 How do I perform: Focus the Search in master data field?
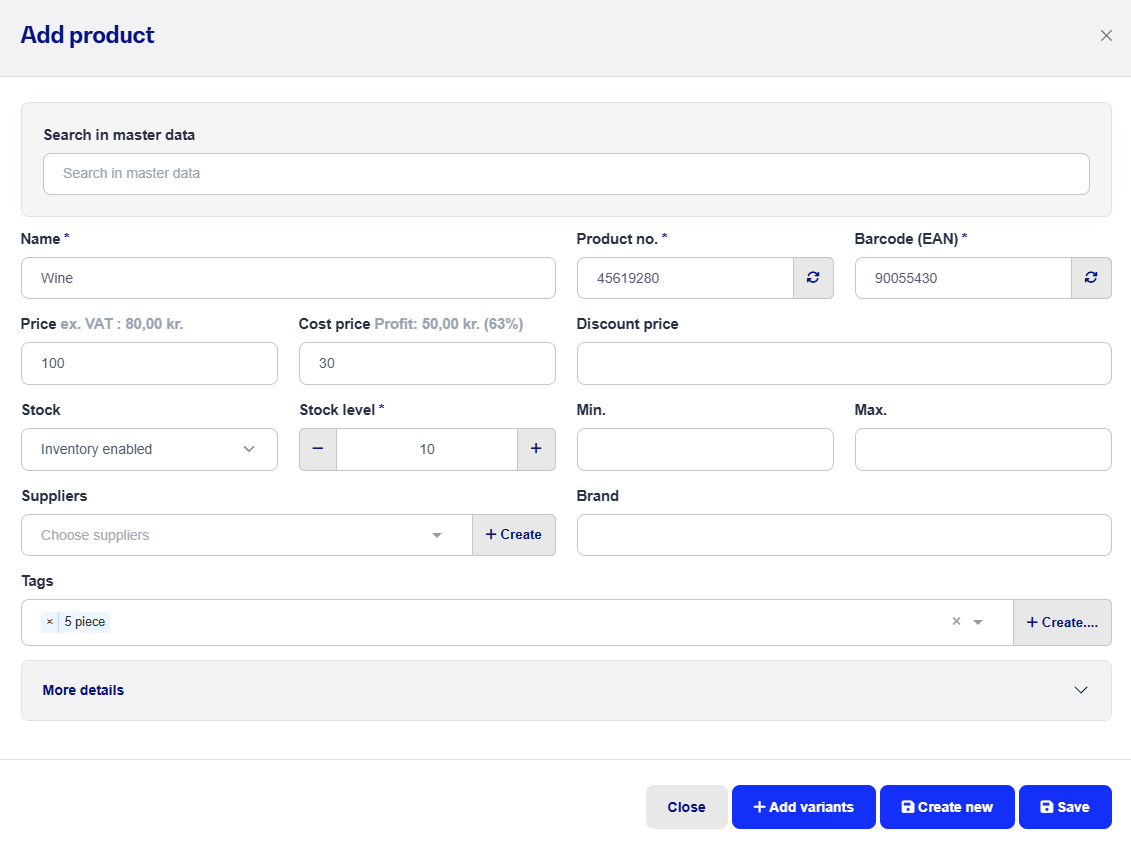[x=566, y=174]
